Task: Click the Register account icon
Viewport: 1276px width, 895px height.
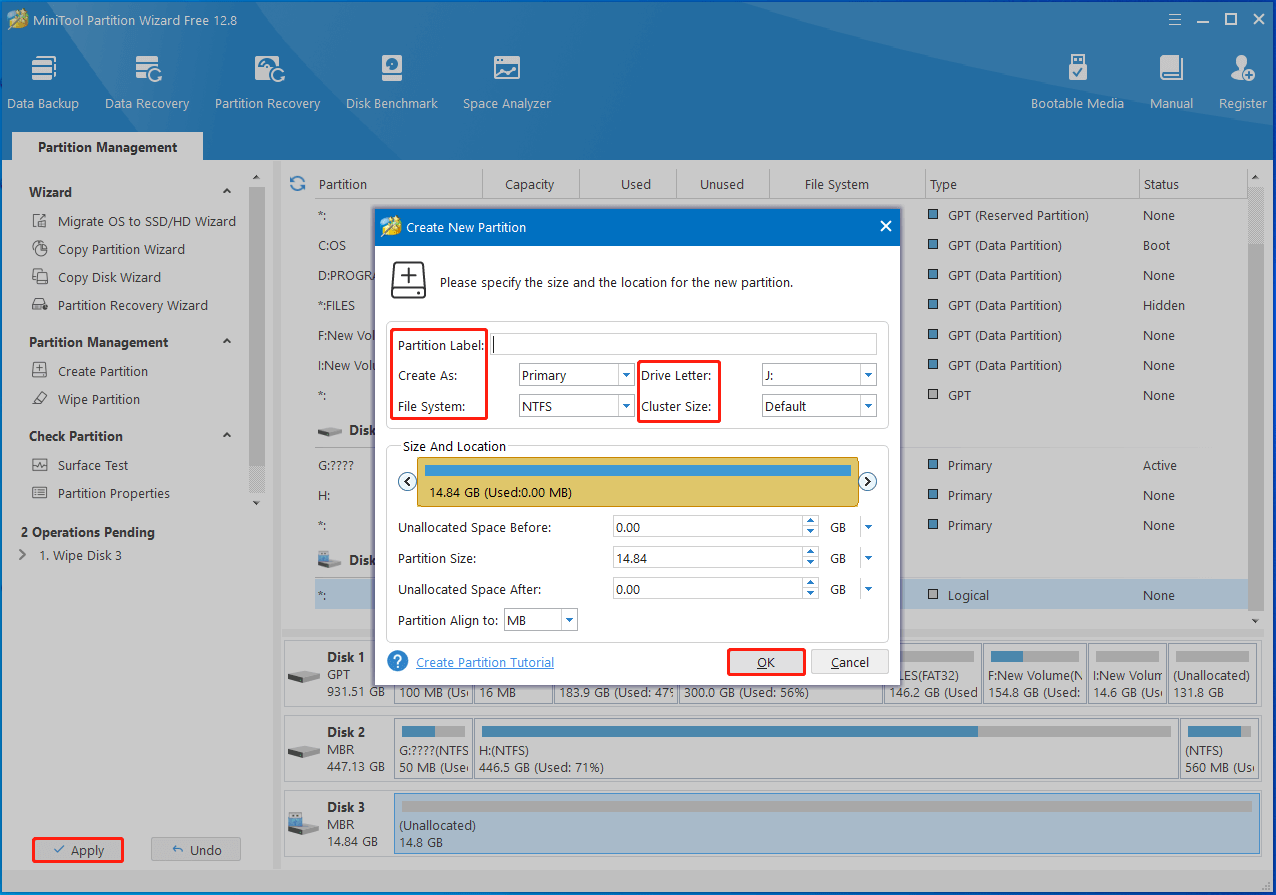Action: [x=1243, y=82]
